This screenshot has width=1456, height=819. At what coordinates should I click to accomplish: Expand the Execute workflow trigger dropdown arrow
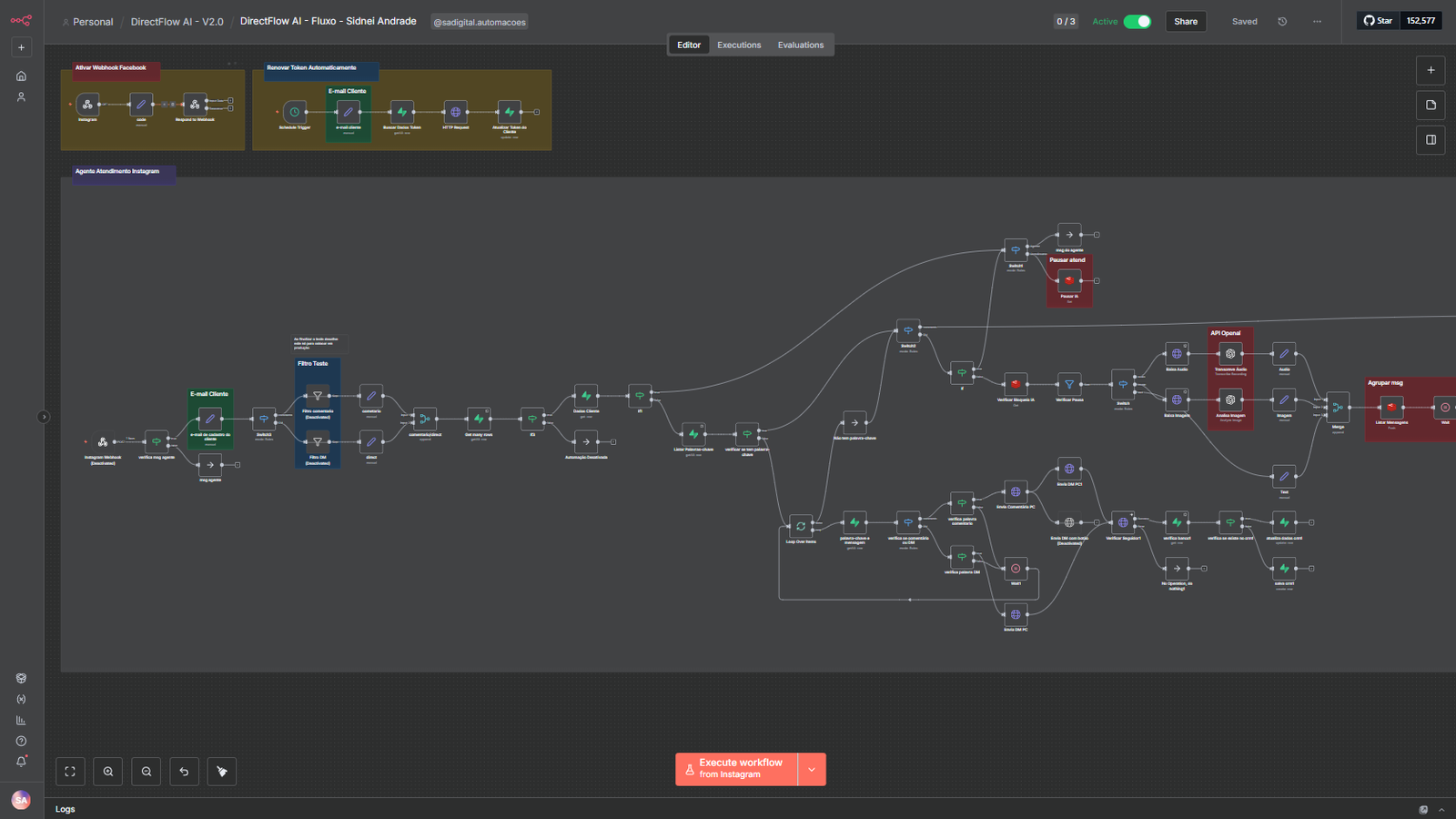tap(812, 770)
